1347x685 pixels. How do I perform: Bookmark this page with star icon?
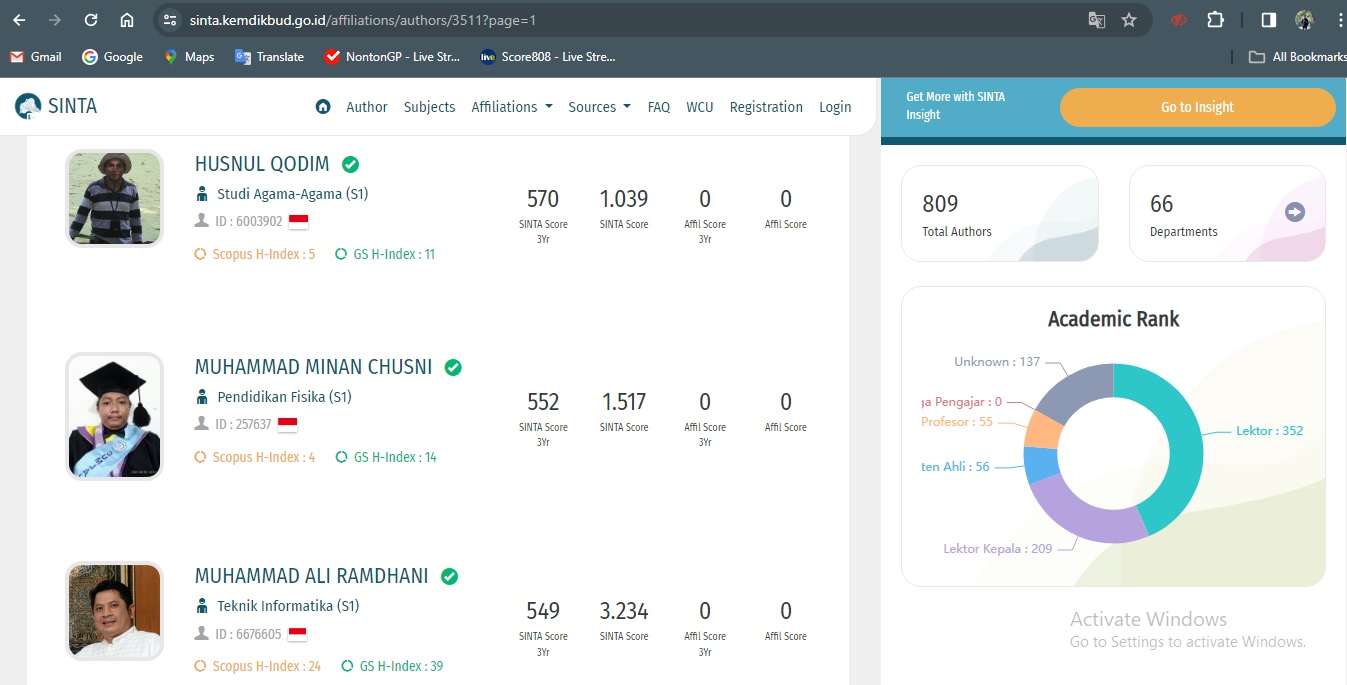pyautogui.click(x=1129, y=20)
